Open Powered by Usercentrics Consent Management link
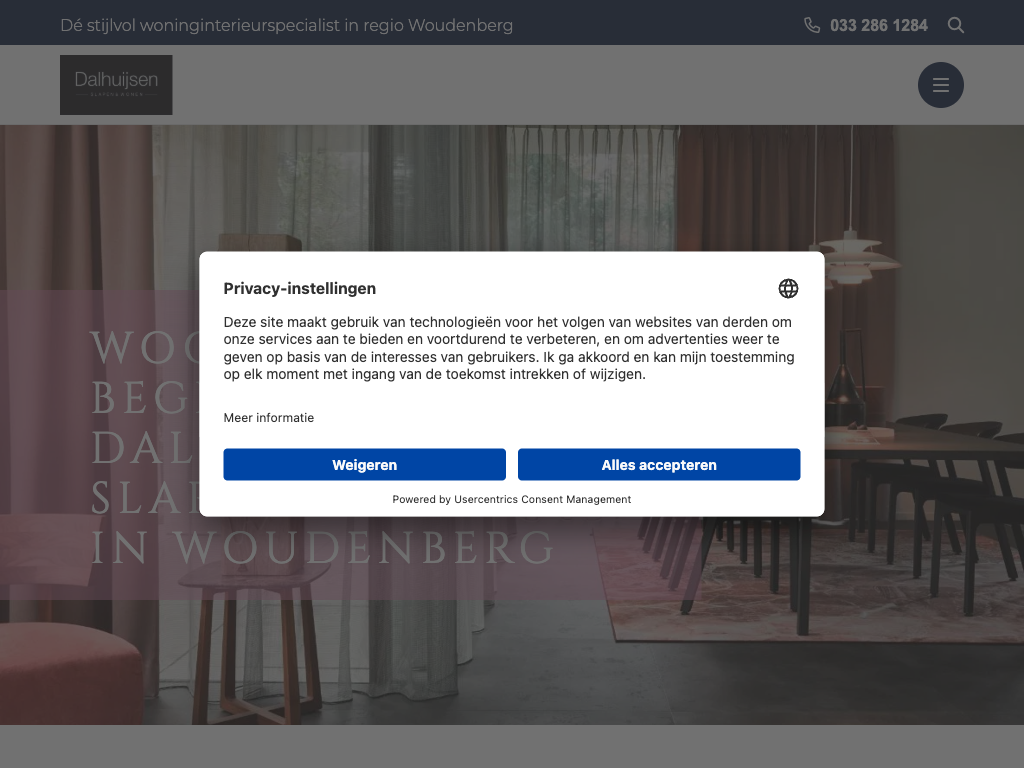Image resolution: width=1024 pixels, height=768 pixels. [x=511, y=500]
